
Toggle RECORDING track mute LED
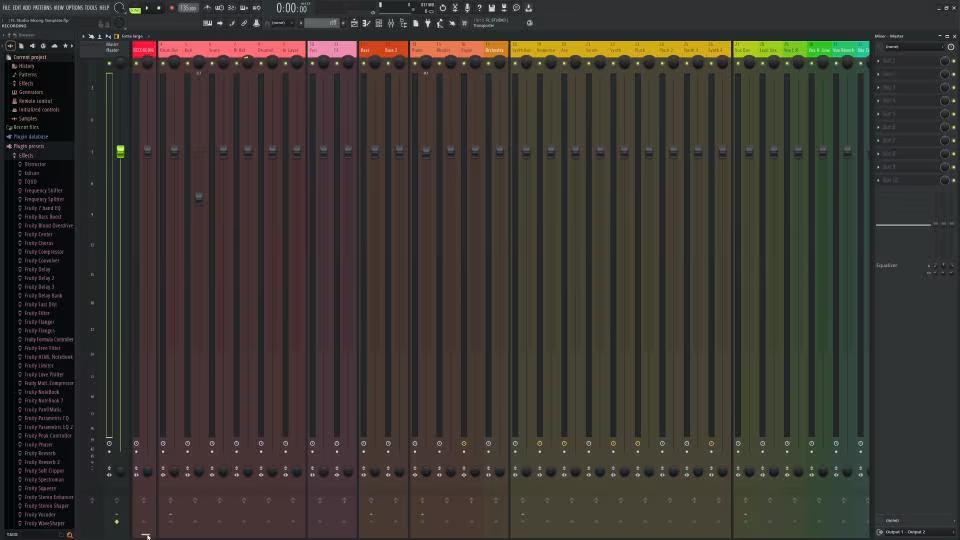click(136, 63)
